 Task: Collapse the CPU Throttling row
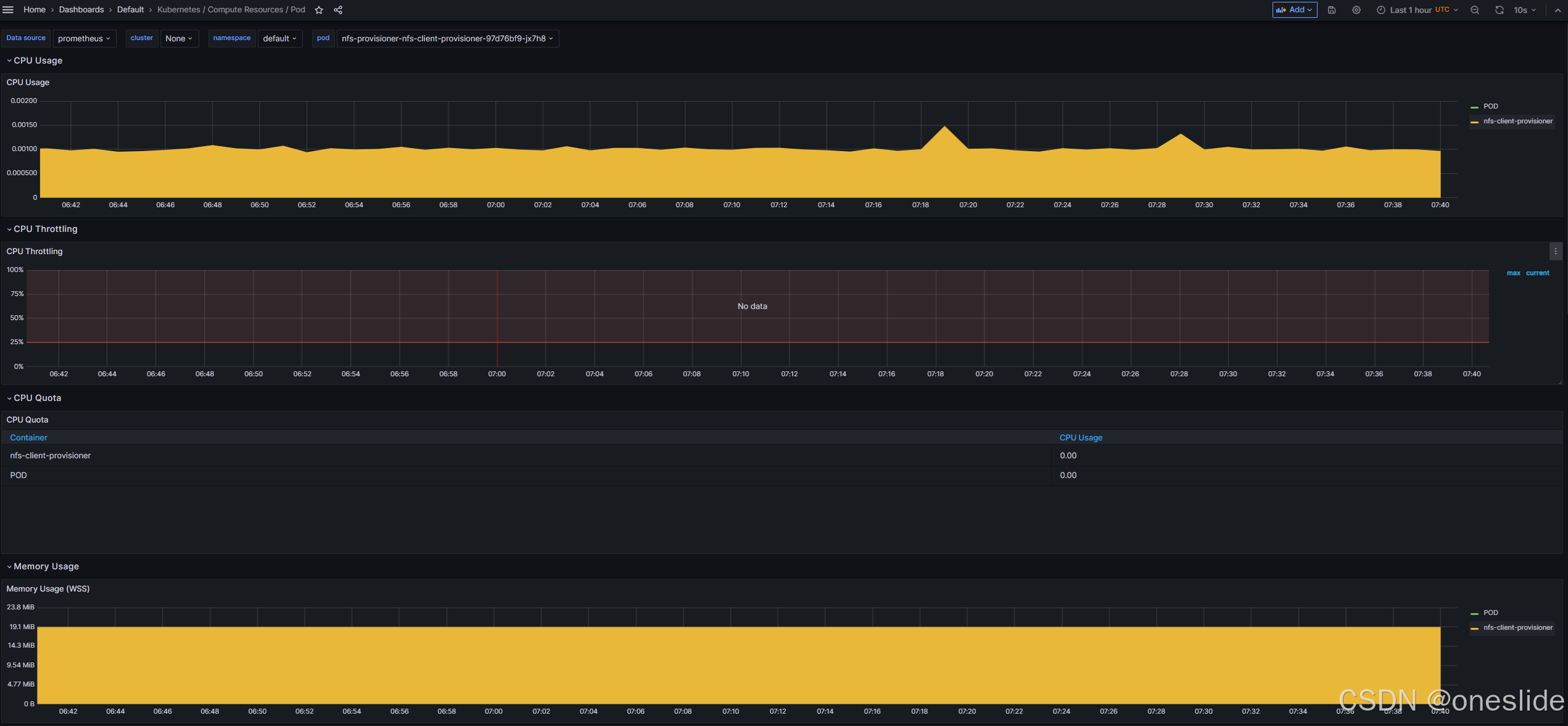tap(45, 229)
